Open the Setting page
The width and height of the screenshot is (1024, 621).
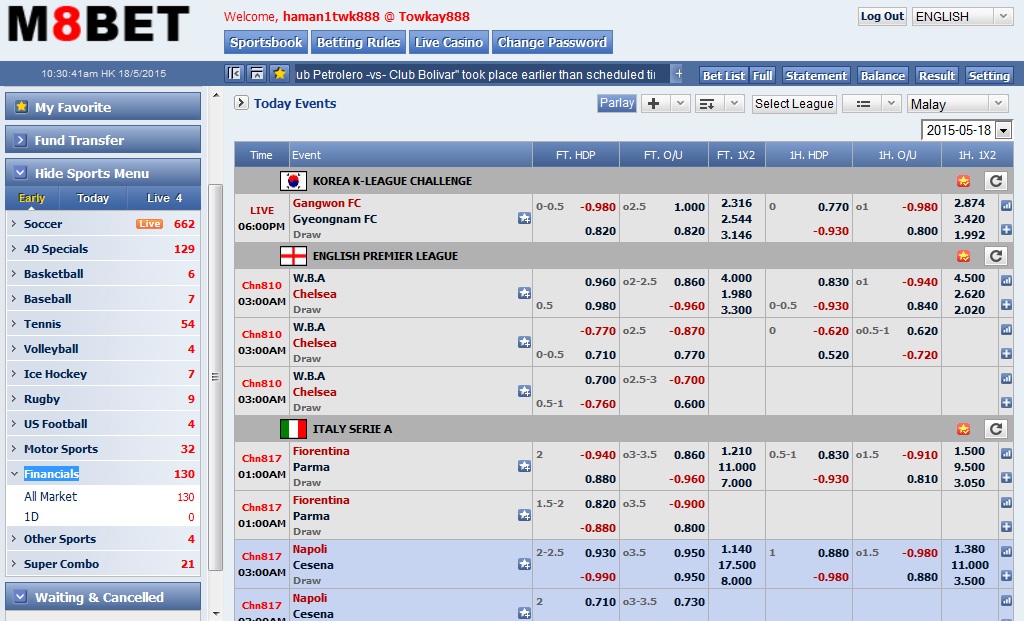989,76
